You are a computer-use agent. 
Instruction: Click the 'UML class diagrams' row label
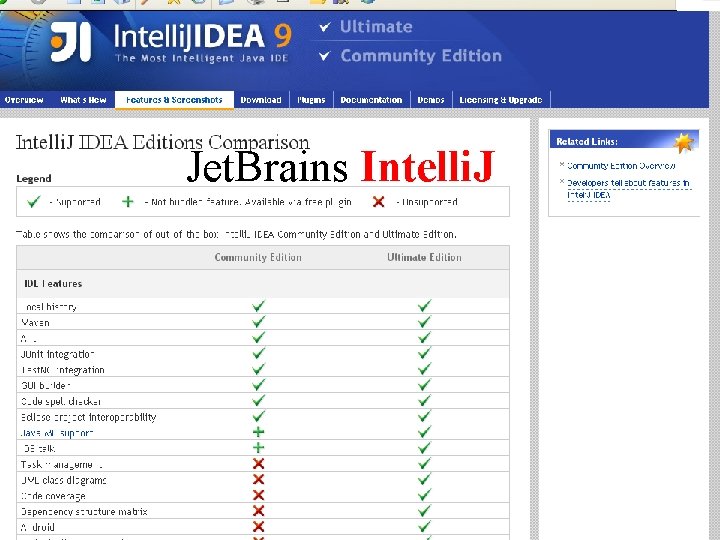click(63, 480)
